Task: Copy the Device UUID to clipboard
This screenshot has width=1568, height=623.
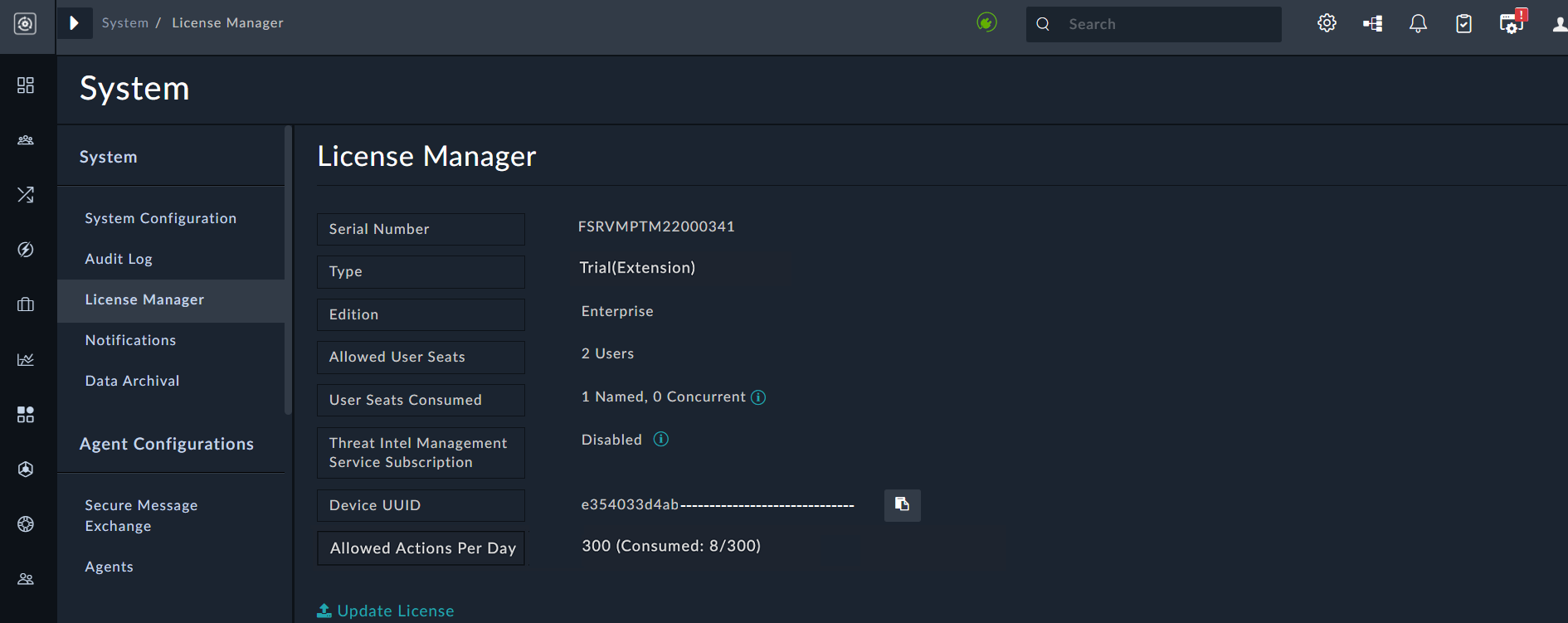Action: click(902, 504)
